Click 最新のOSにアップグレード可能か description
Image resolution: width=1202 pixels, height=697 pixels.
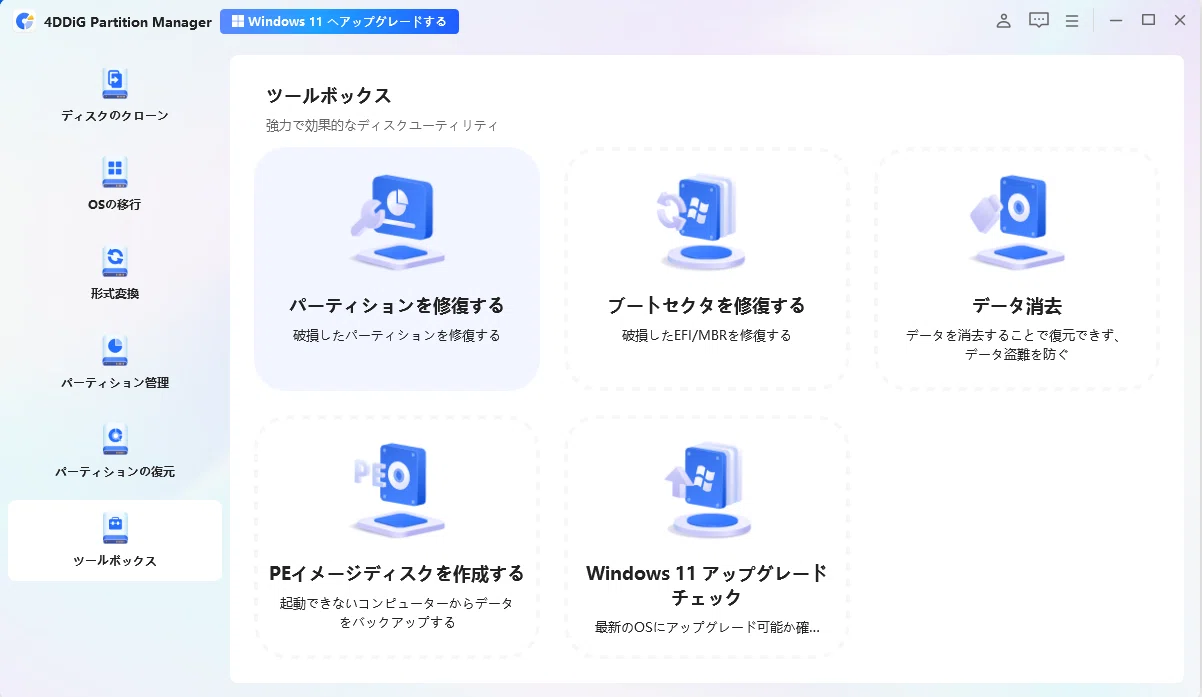click(x=706, y=628)
